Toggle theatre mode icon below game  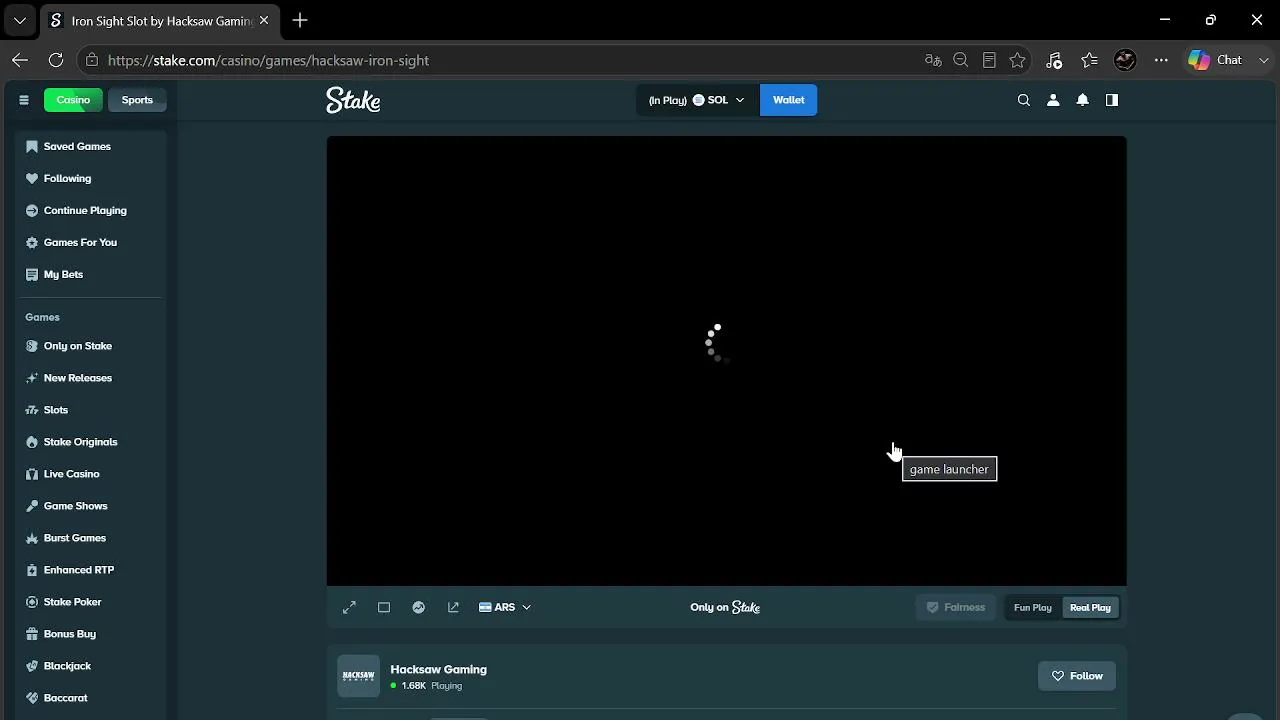pos(384,607)
